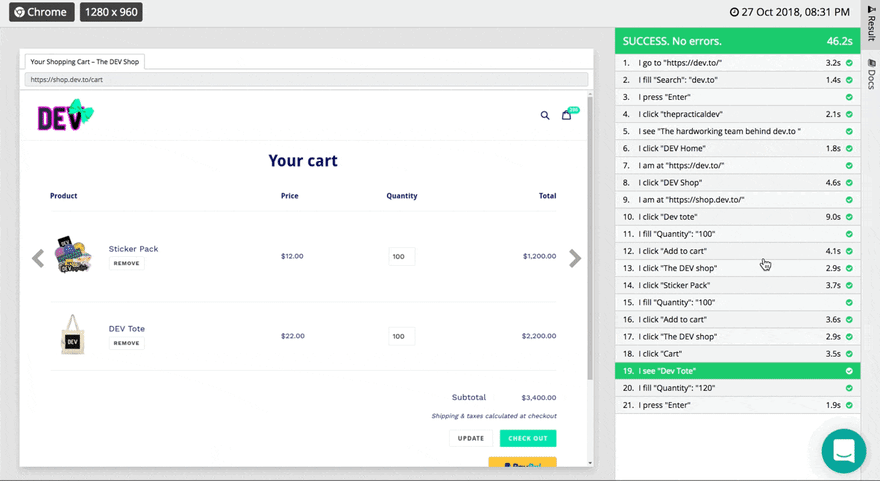Select step 11 fill Quantity 100

tap(737, 234)
